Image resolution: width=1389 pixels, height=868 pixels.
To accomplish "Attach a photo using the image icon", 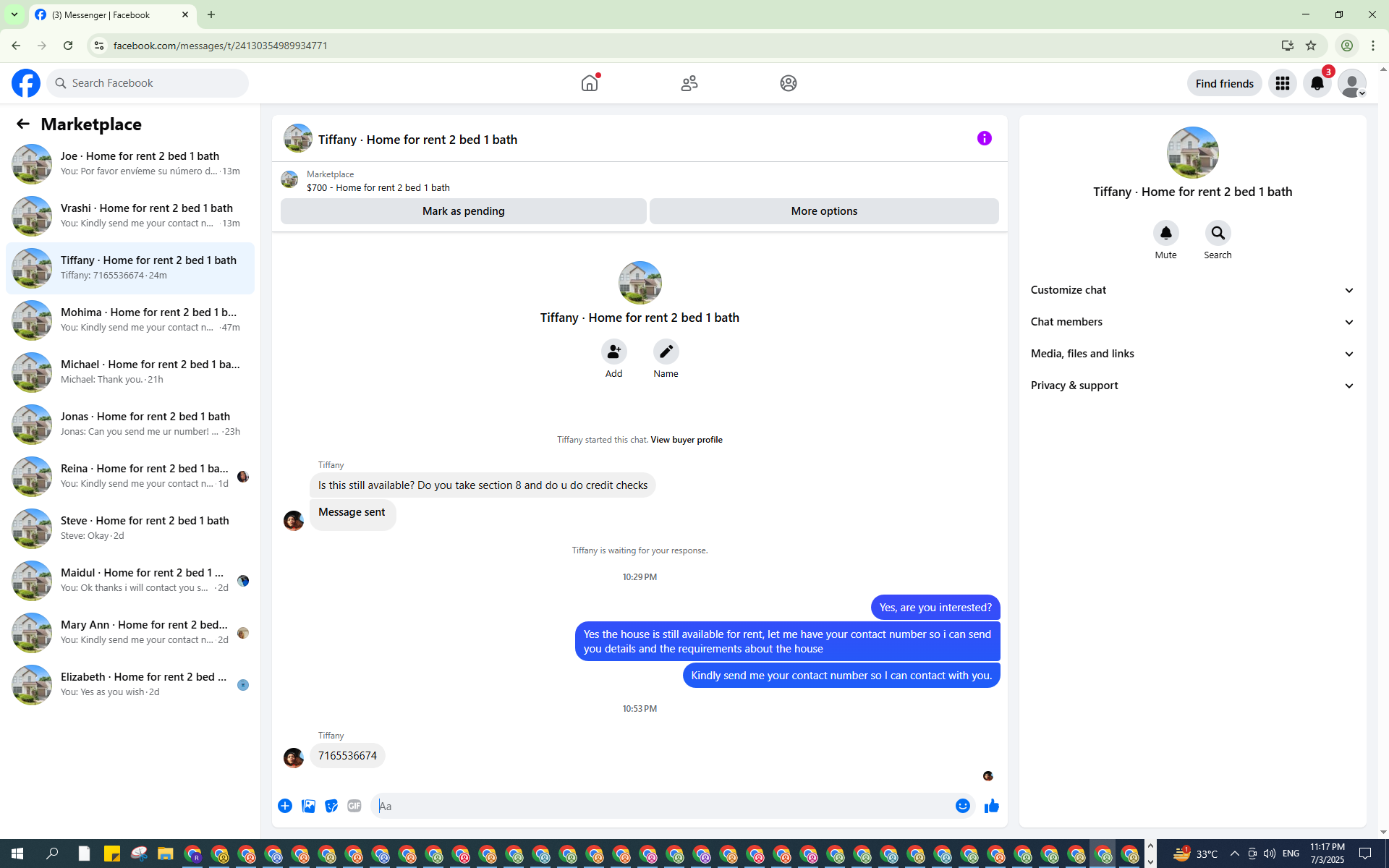I will click(x=308, y=806).
